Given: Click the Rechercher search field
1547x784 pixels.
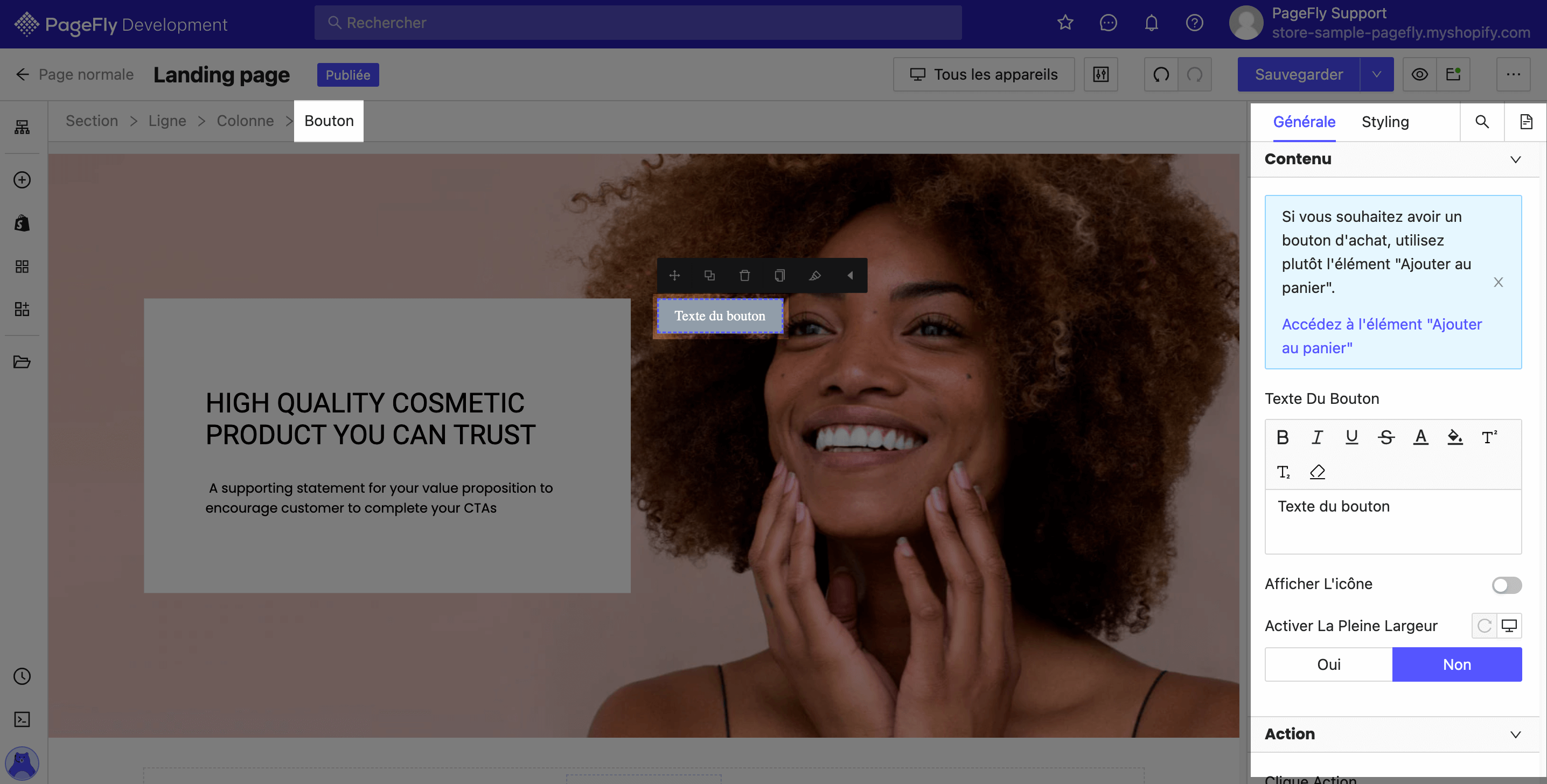Looking at the screenshot, I should (x=638, y=23).
